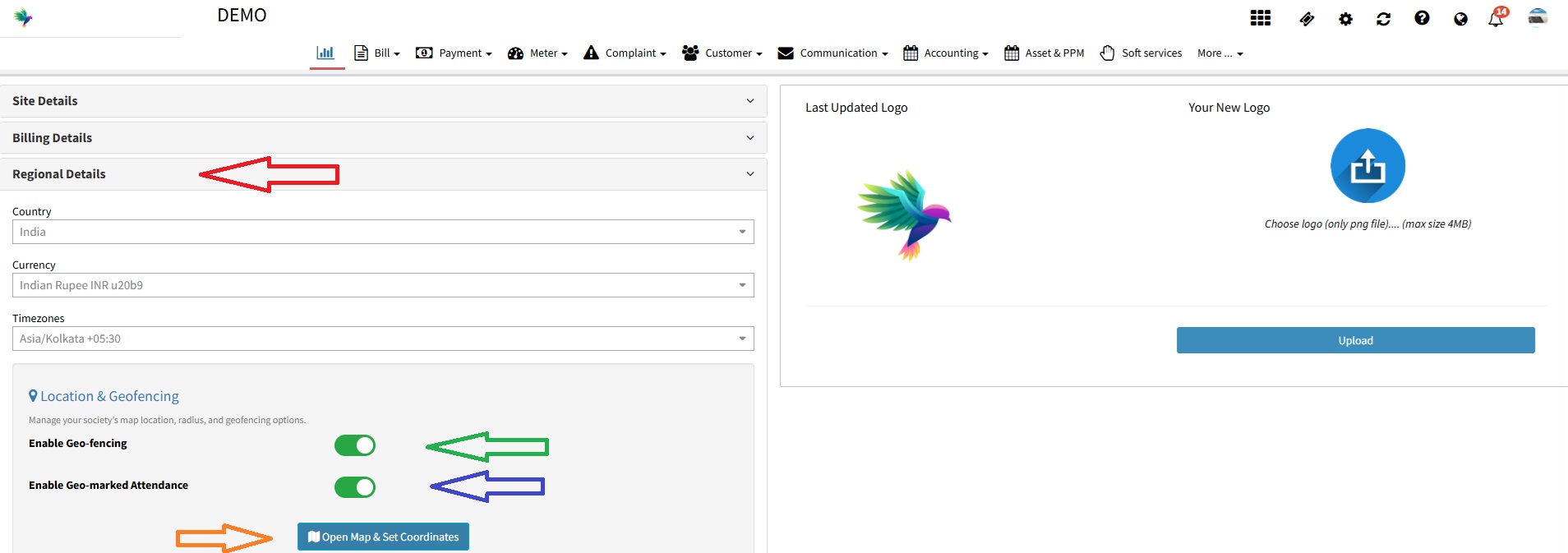Open the help question mark icon
Viewport: 1568px width, 553px height.
[1422, 18]
